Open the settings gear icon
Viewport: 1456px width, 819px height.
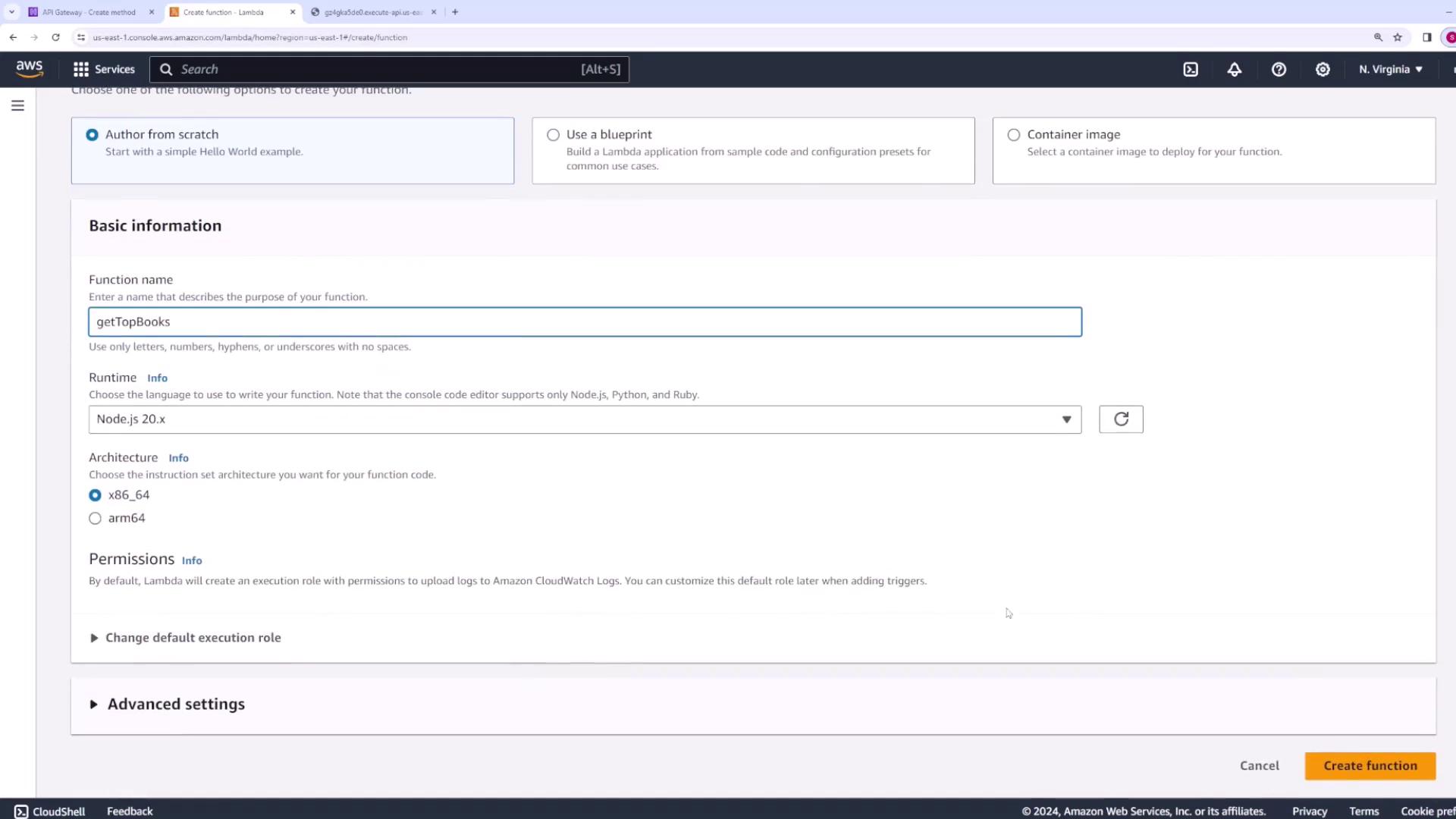pos(1323,69)
